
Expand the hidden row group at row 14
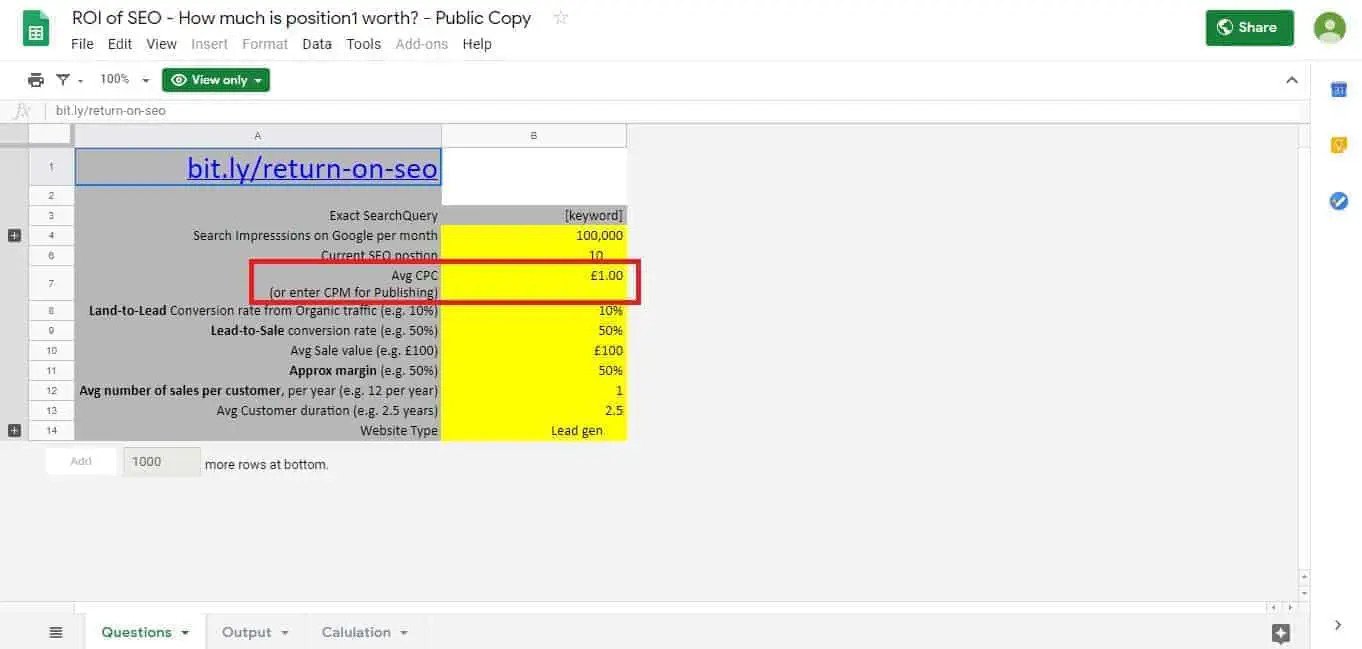(x=14, y=431)
